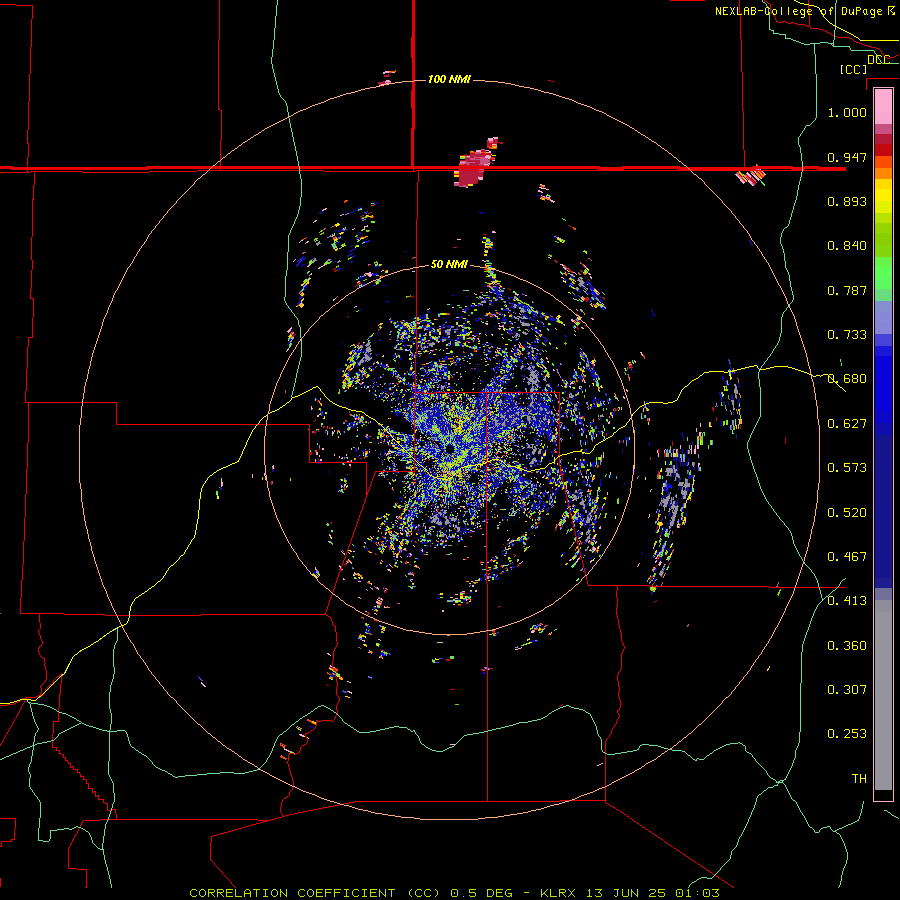This screenshot has width=900, height=900.
Task: Click the bright green color bar segment
Action: [883, 273]
